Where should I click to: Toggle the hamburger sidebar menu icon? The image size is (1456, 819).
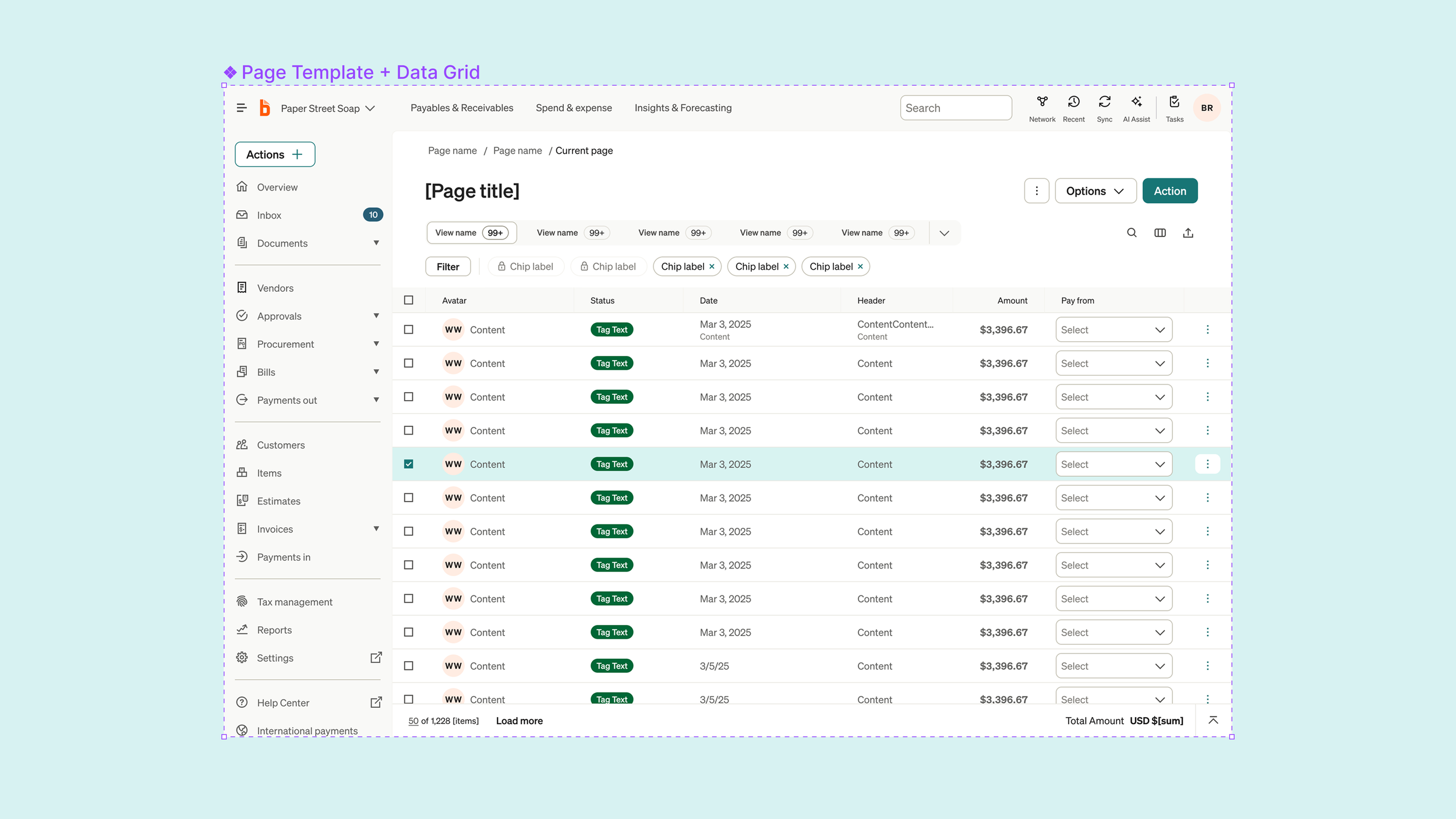pos(242,108)
